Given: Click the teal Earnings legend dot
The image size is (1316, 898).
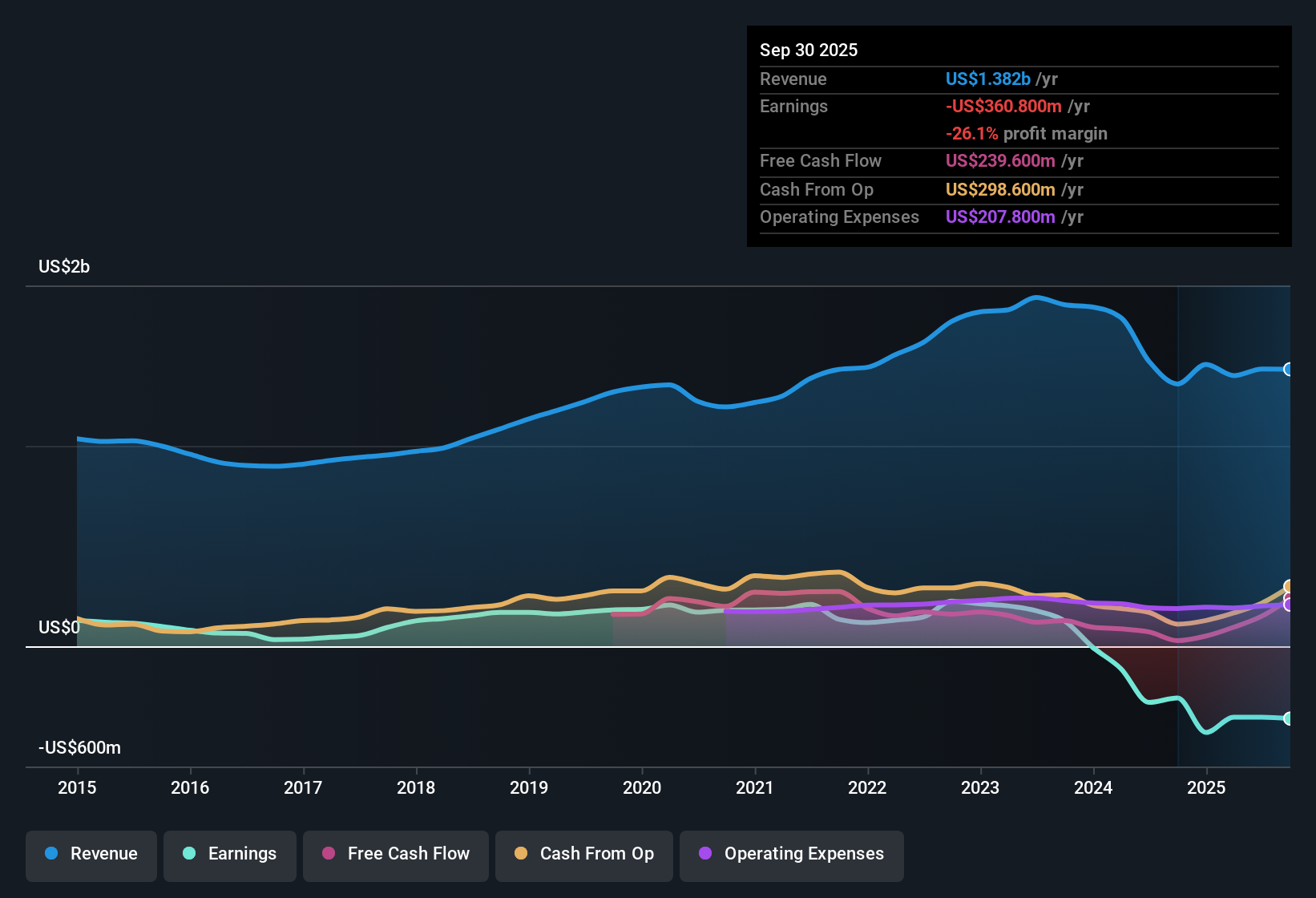Looking at the screenshot, I should tap(189, 854).
